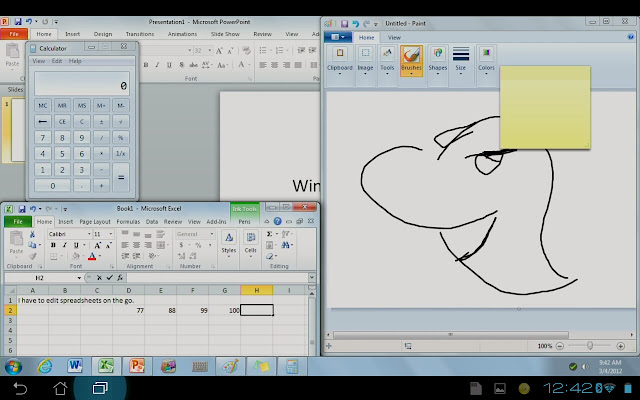Click the Find binoculars icon in Excel
Screen dimensions: 640x400
point(285,245)
